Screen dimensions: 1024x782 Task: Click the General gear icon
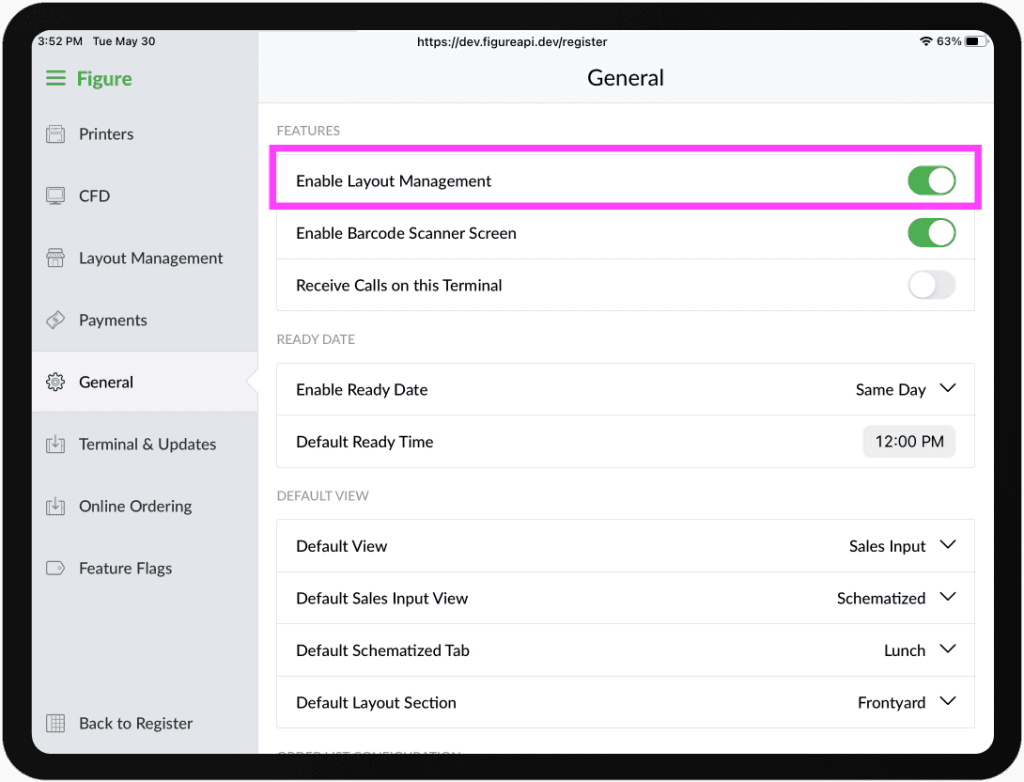56,382
